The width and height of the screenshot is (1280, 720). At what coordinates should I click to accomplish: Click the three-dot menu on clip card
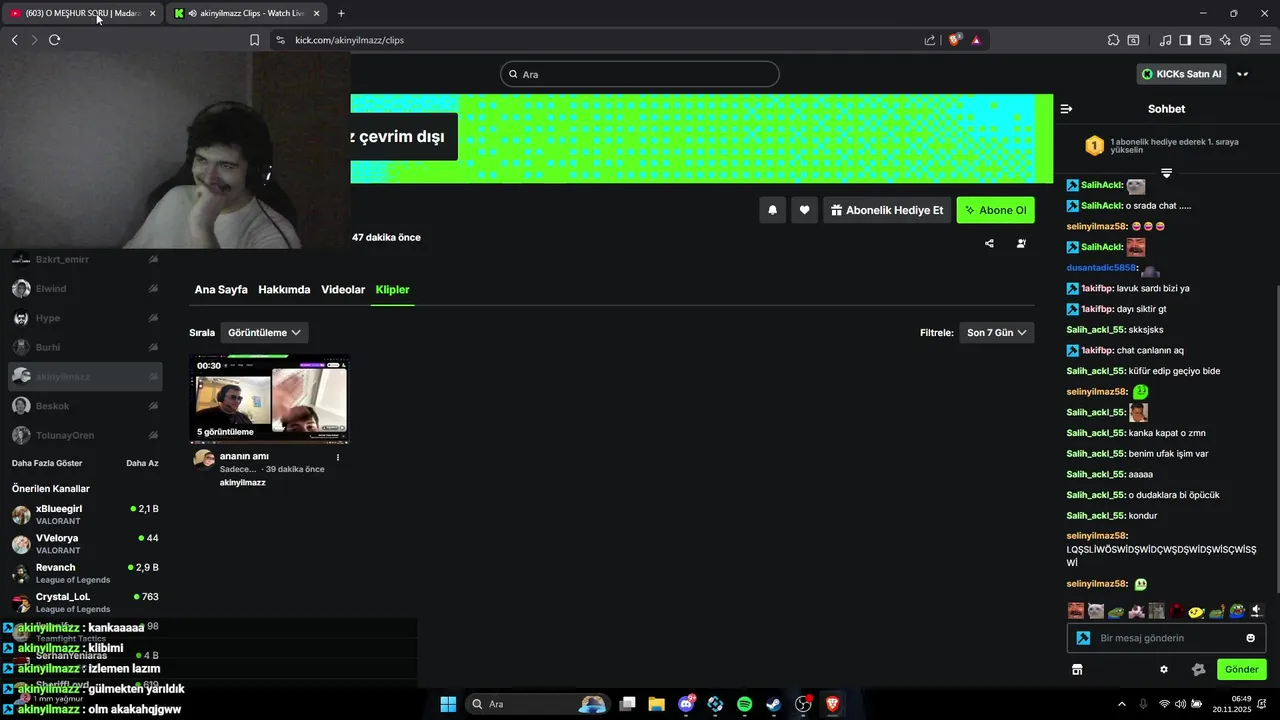point(338,457)
